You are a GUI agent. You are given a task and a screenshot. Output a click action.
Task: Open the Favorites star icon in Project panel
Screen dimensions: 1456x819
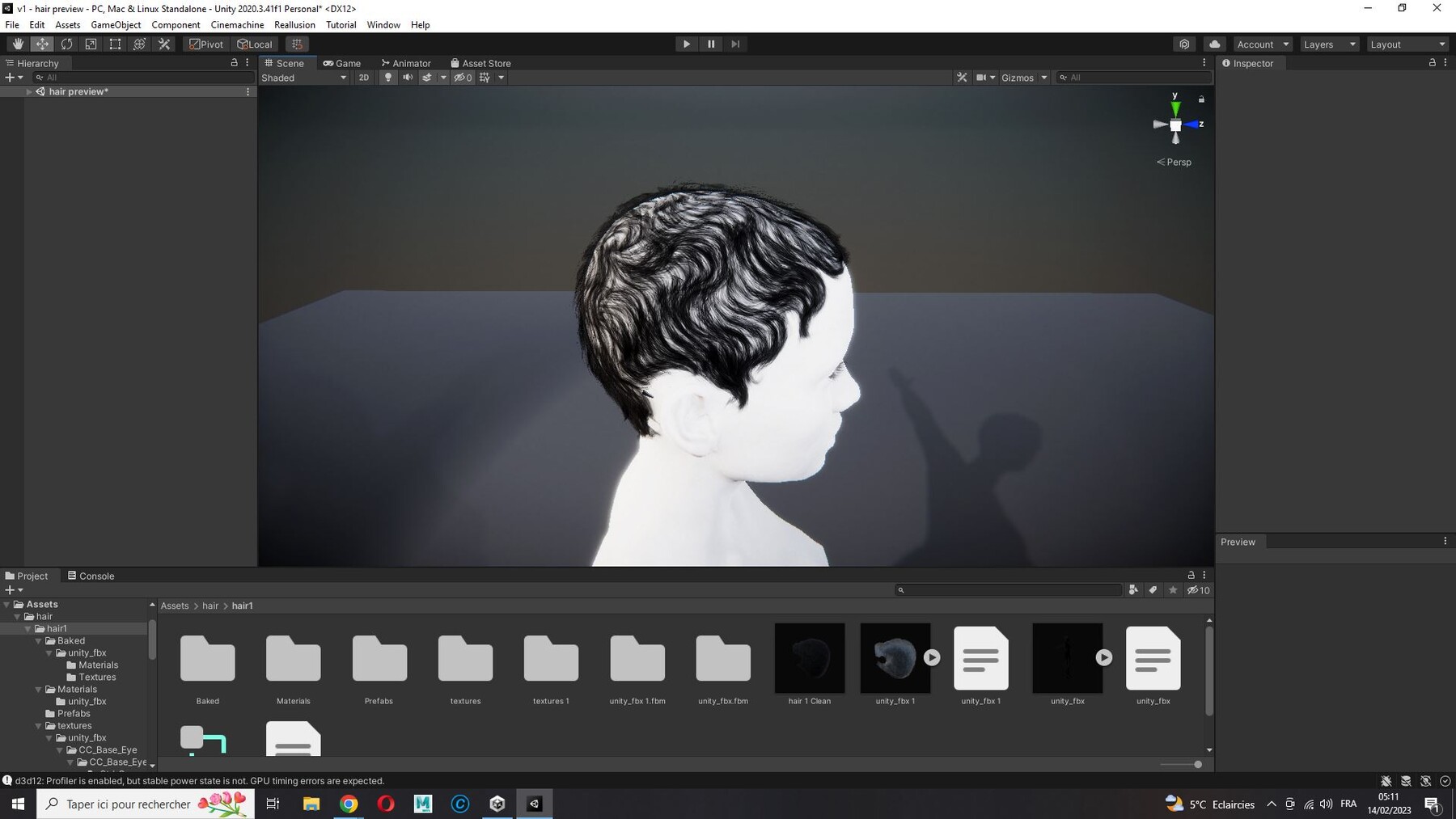[1173, 590]
